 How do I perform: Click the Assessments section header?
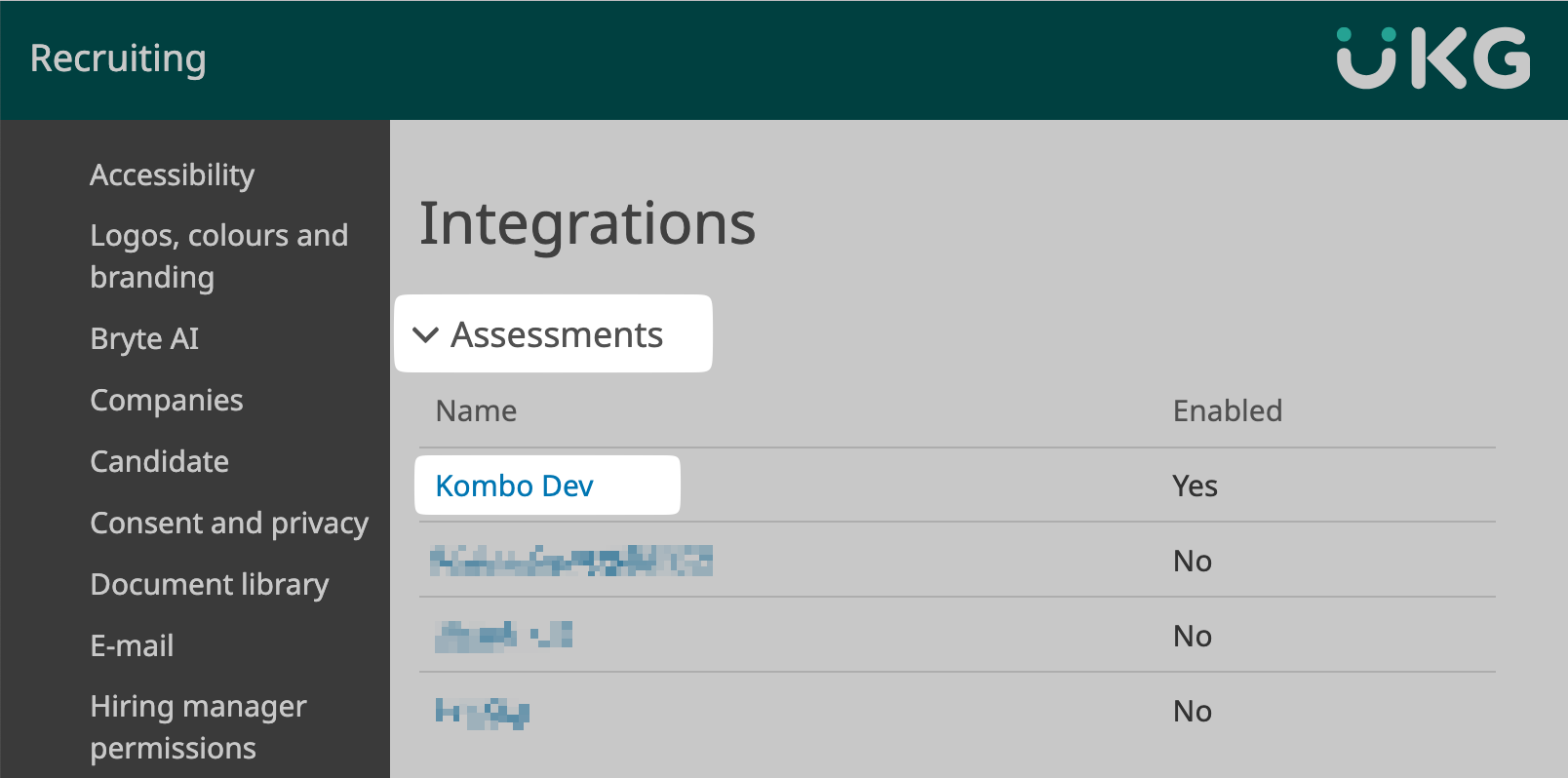pyautogui.click(x=556, y=335)
